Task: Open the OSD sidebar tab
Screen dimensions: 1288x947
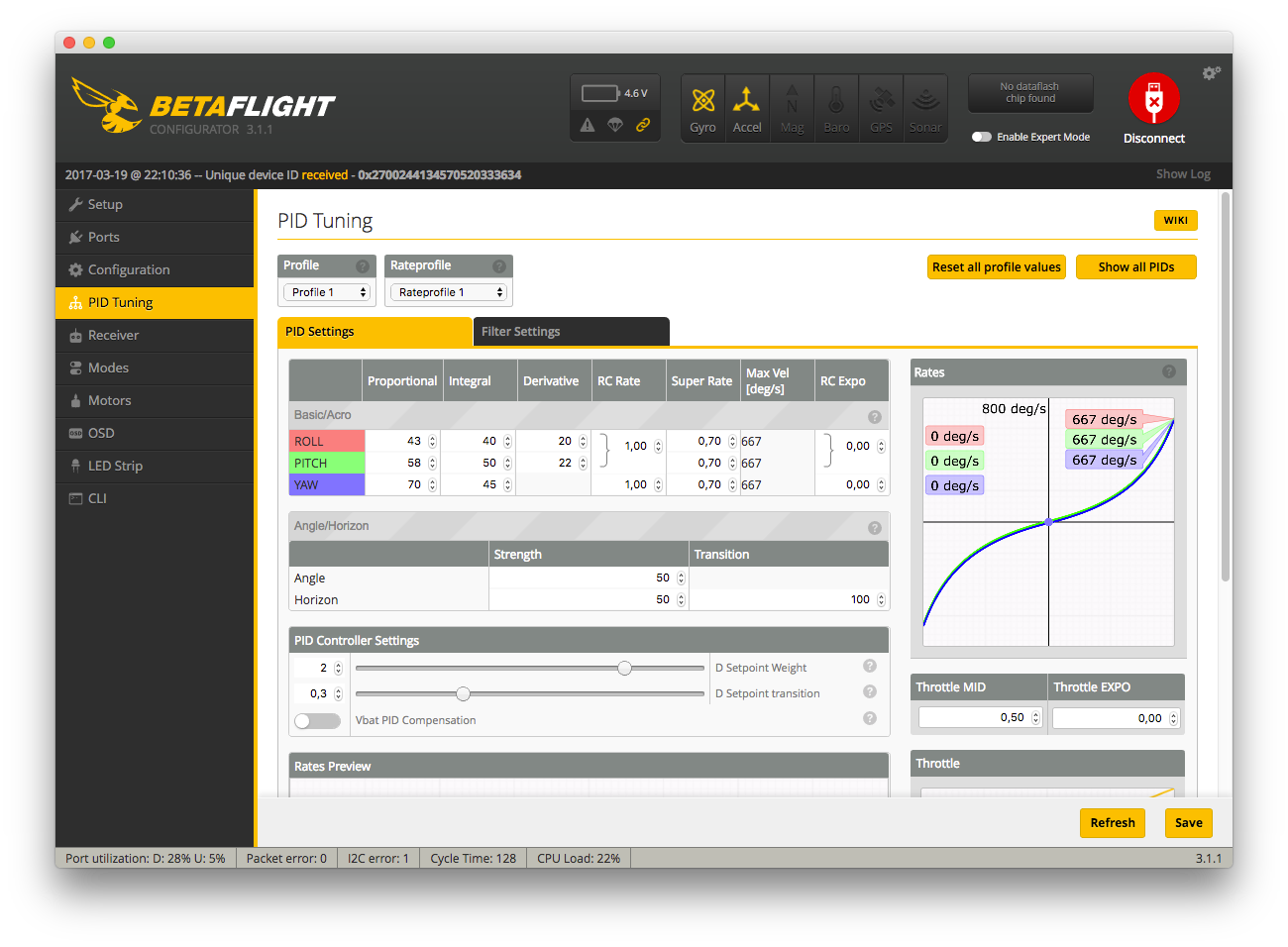Action: [155, 433]
